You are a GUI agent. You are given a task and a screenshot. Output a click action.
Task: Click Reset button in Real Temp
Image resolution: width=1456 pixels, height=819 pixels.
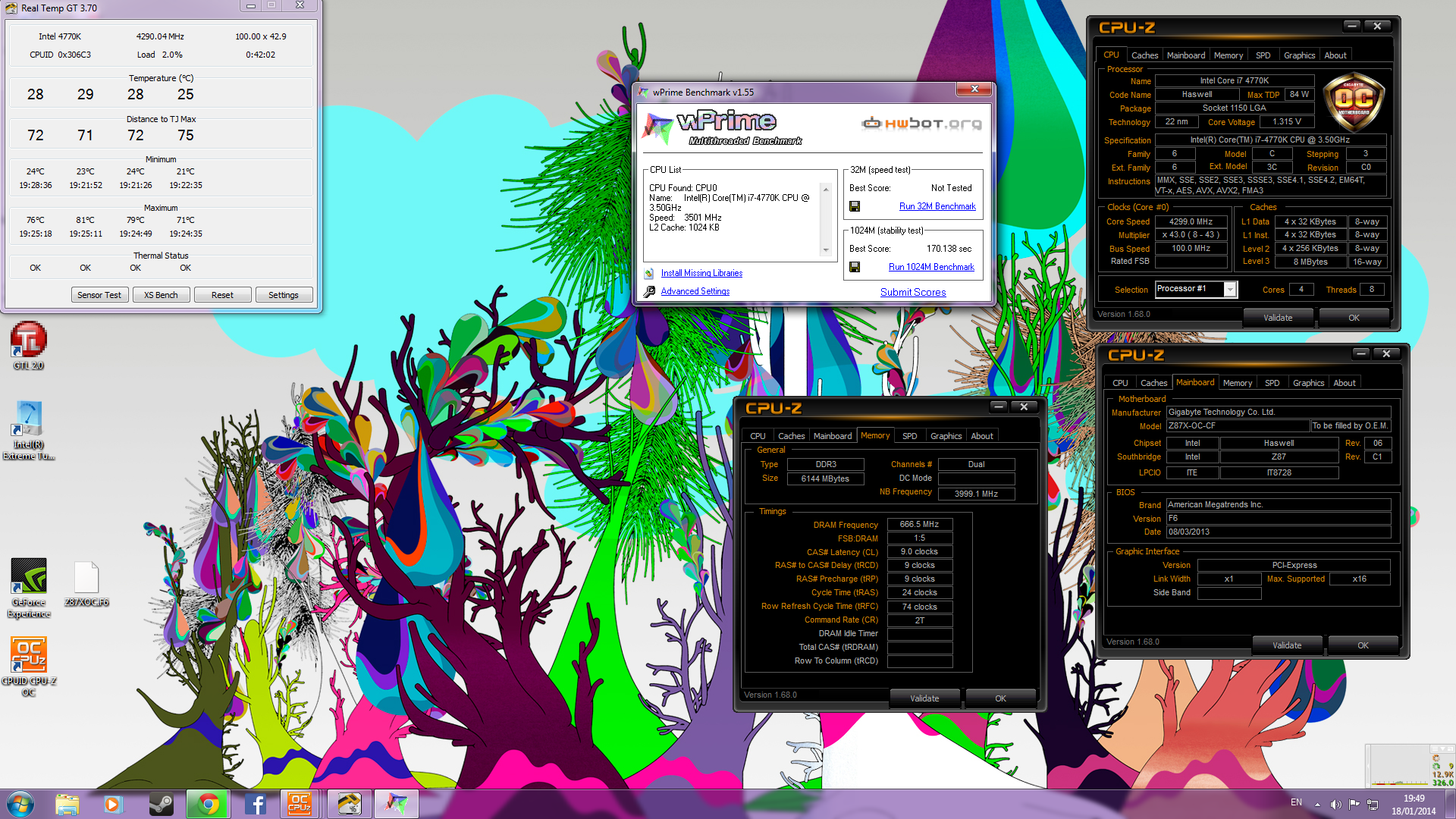pyautogui.click(x=222, y=295)
